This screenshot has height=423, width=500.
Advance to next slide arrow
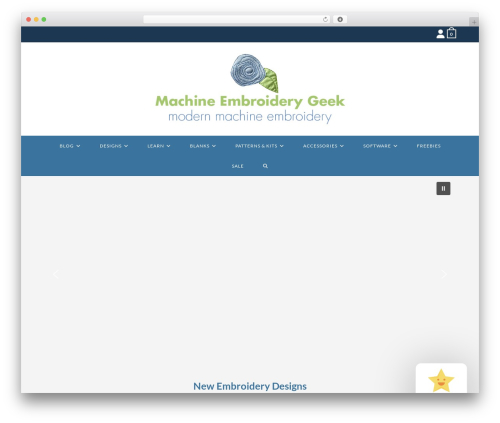[x=444, y=274]
